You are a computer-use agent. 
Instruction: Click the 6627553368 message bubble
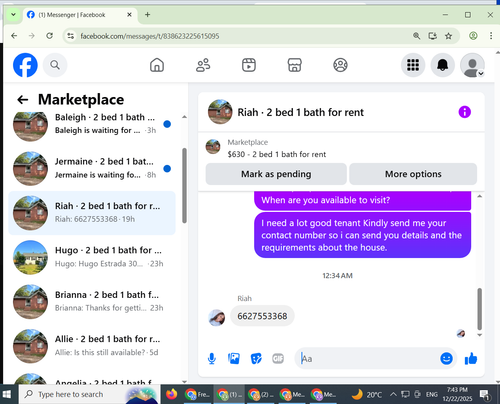[x=262, y=316]
